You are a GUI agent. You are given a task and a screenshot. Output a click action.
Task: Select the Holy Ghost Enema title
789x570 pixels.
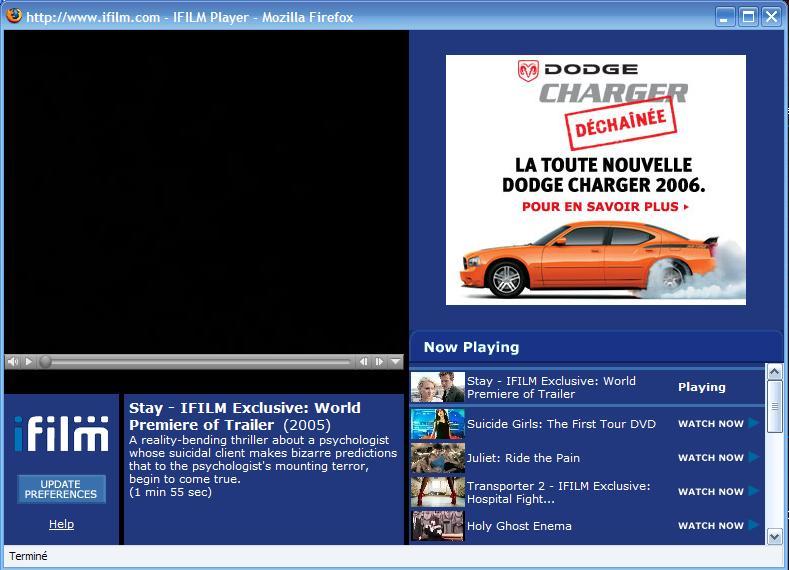pyautogui.click(x=519, y=526)
